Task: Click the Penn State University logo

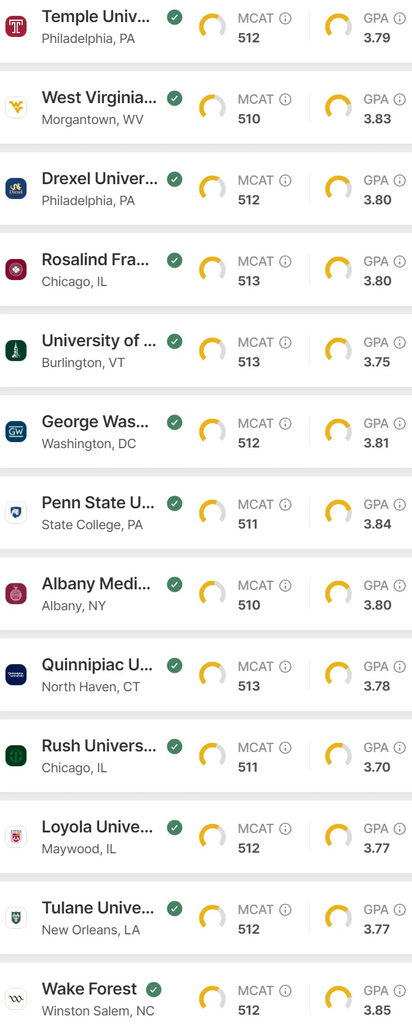Action: pos(16,513)
